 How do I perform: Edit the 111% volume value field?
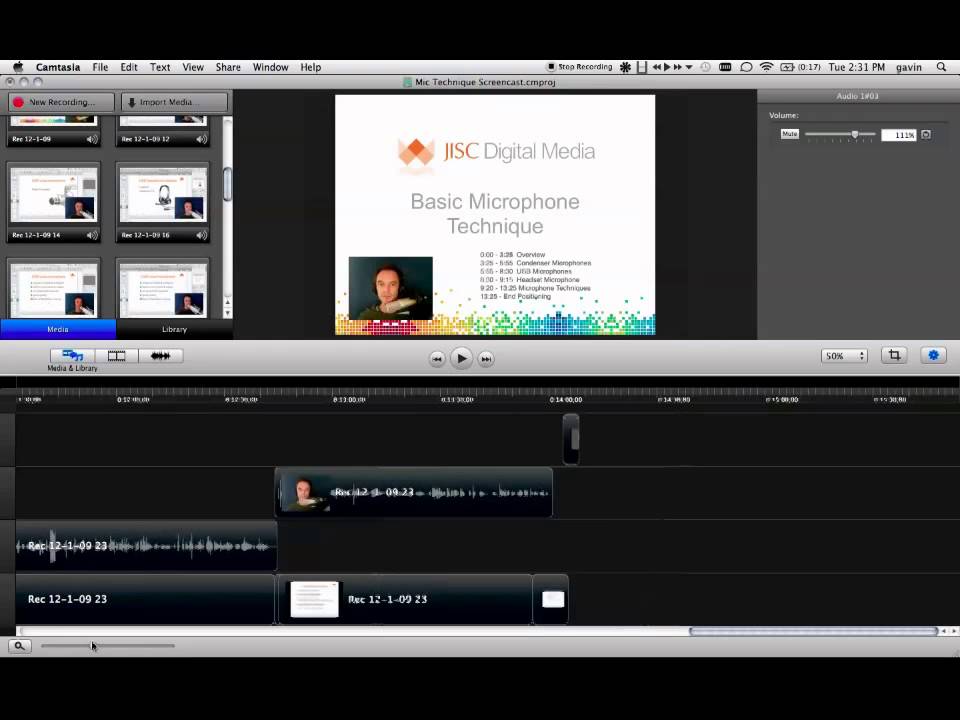click(899, 135)
